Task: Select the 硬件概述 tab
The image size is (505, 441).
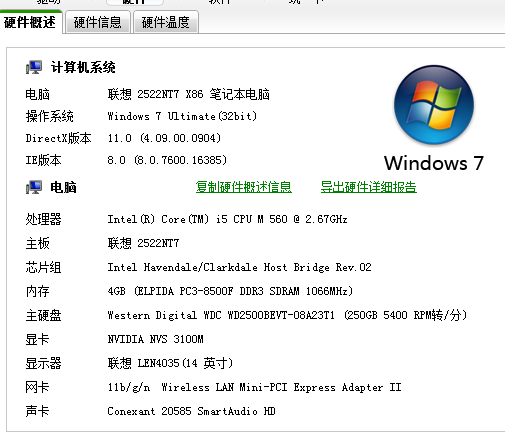Action: point(30,22)
